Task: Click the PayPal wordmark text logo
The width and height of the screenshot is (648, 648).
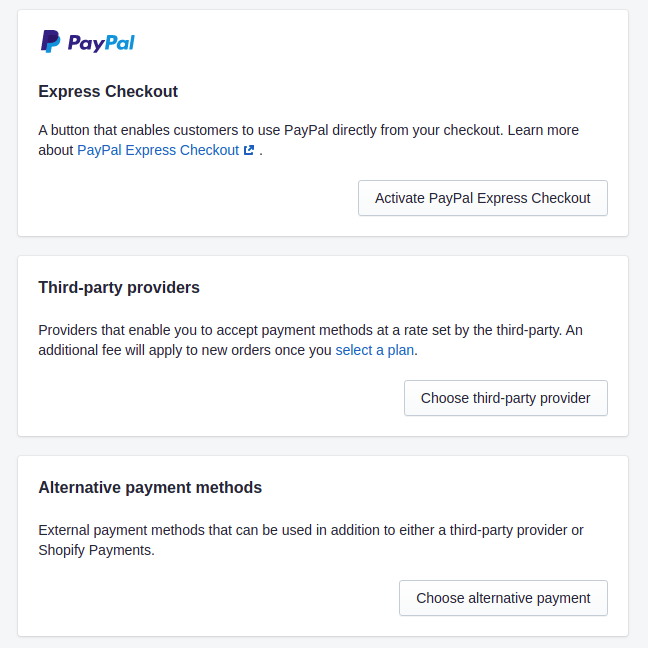Action: pos(101,43)
